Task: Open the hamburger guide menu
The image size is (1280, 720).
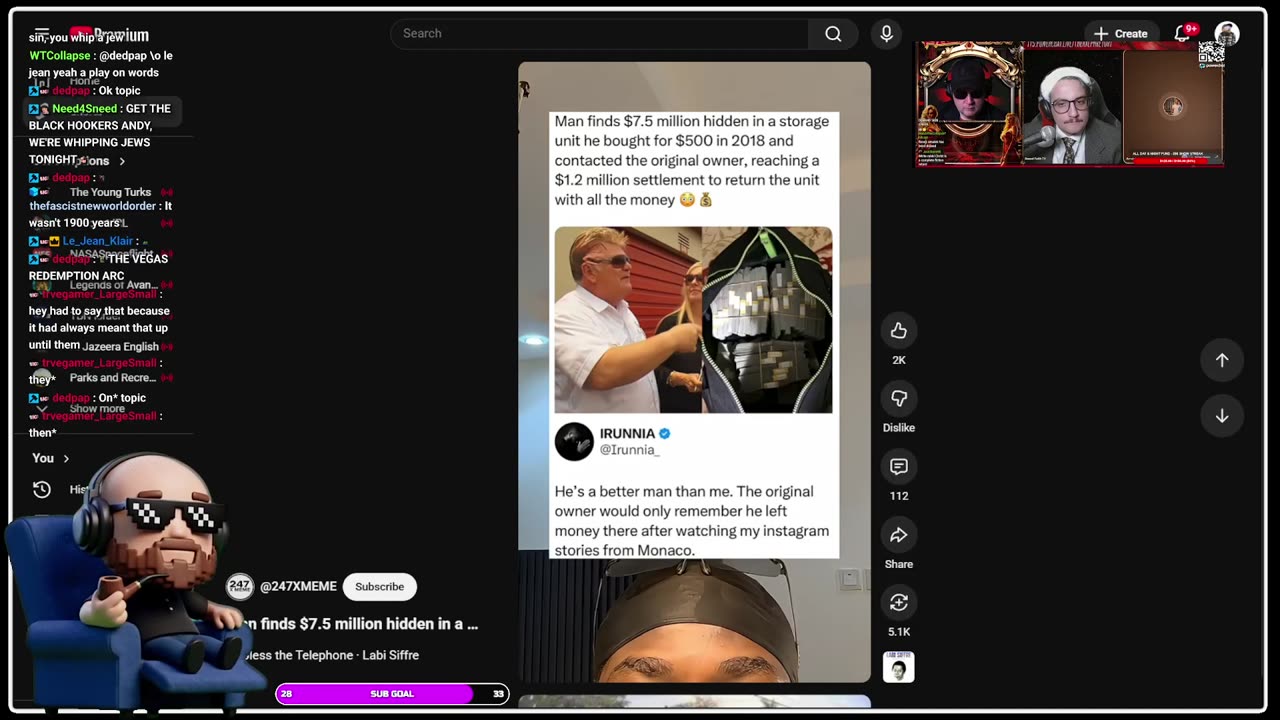Action: [x=41, y=33]
